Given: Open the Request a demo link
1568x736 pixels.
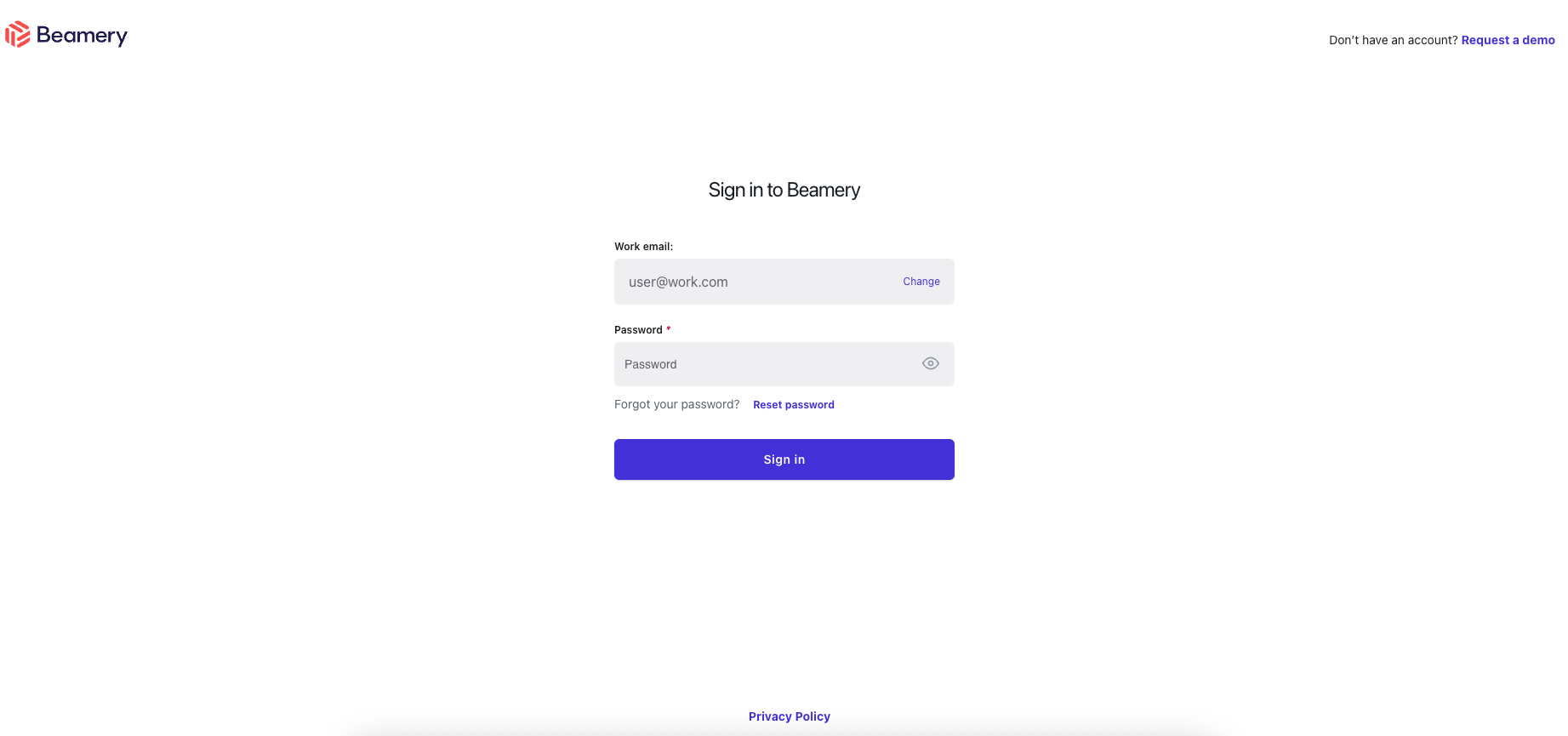Looking at the screenshot, I should click(1508, 40).
